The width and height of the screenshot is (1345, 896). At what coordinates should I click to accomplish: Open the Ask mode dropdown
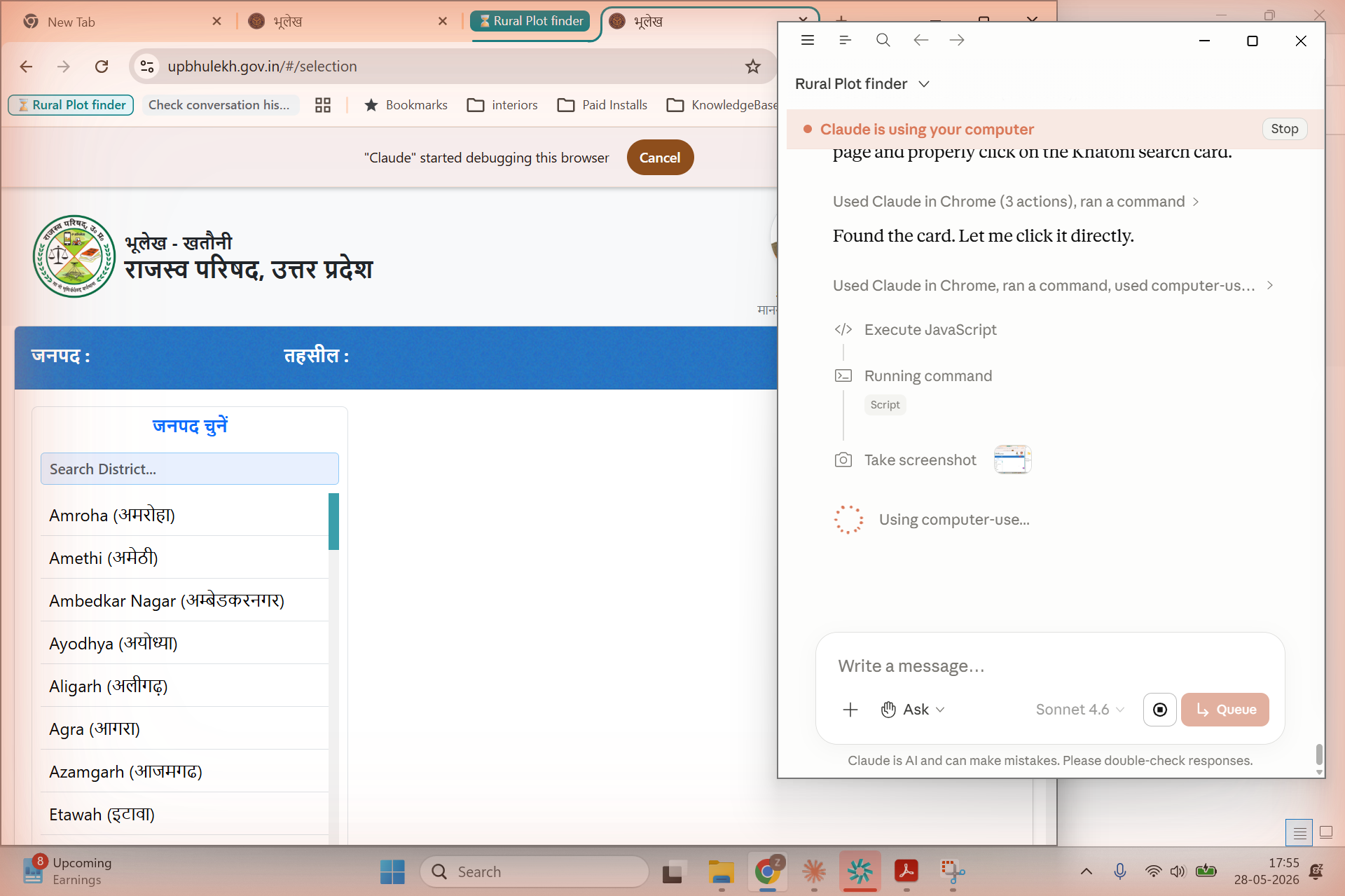point(913,710)
